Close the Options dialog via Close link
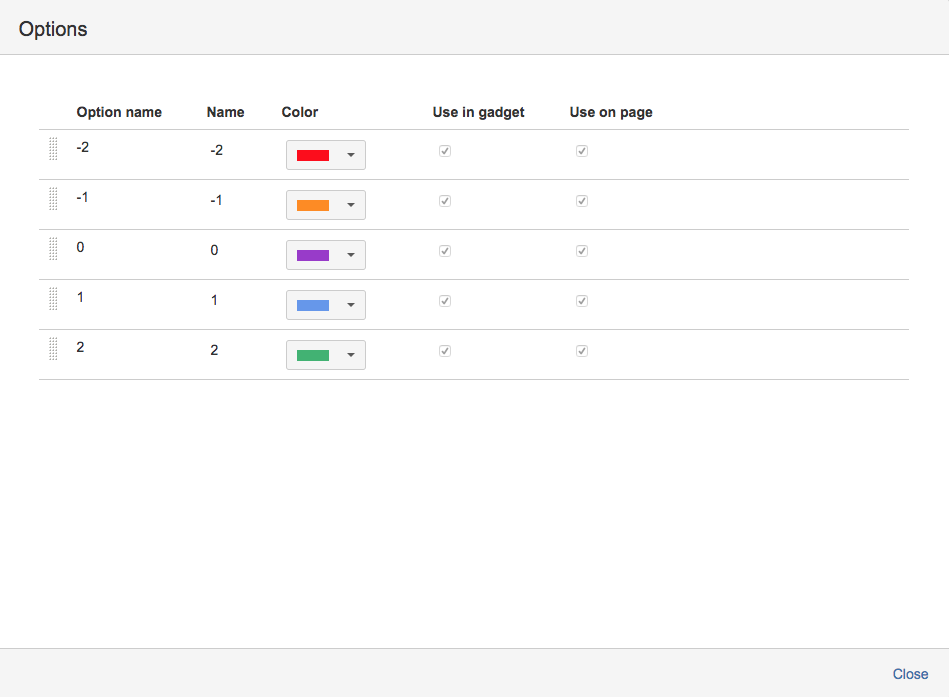This screenshot has width=949, height=697. coord(910,674)
